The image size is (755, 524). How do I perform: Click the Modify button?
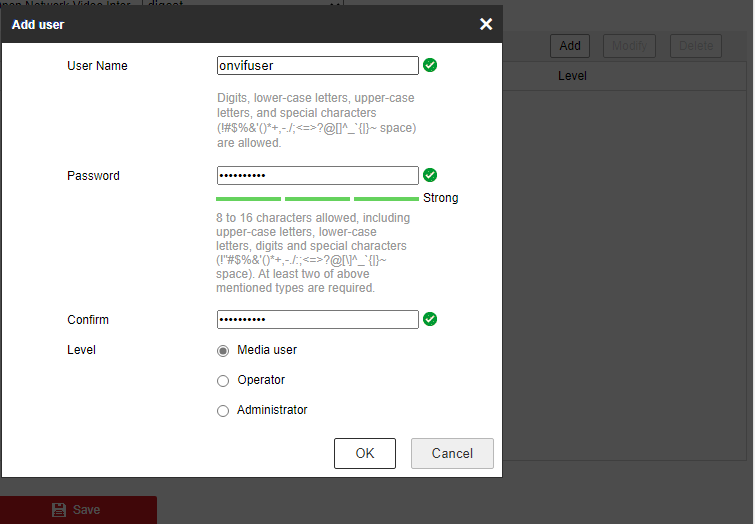[x=629, y=45]
